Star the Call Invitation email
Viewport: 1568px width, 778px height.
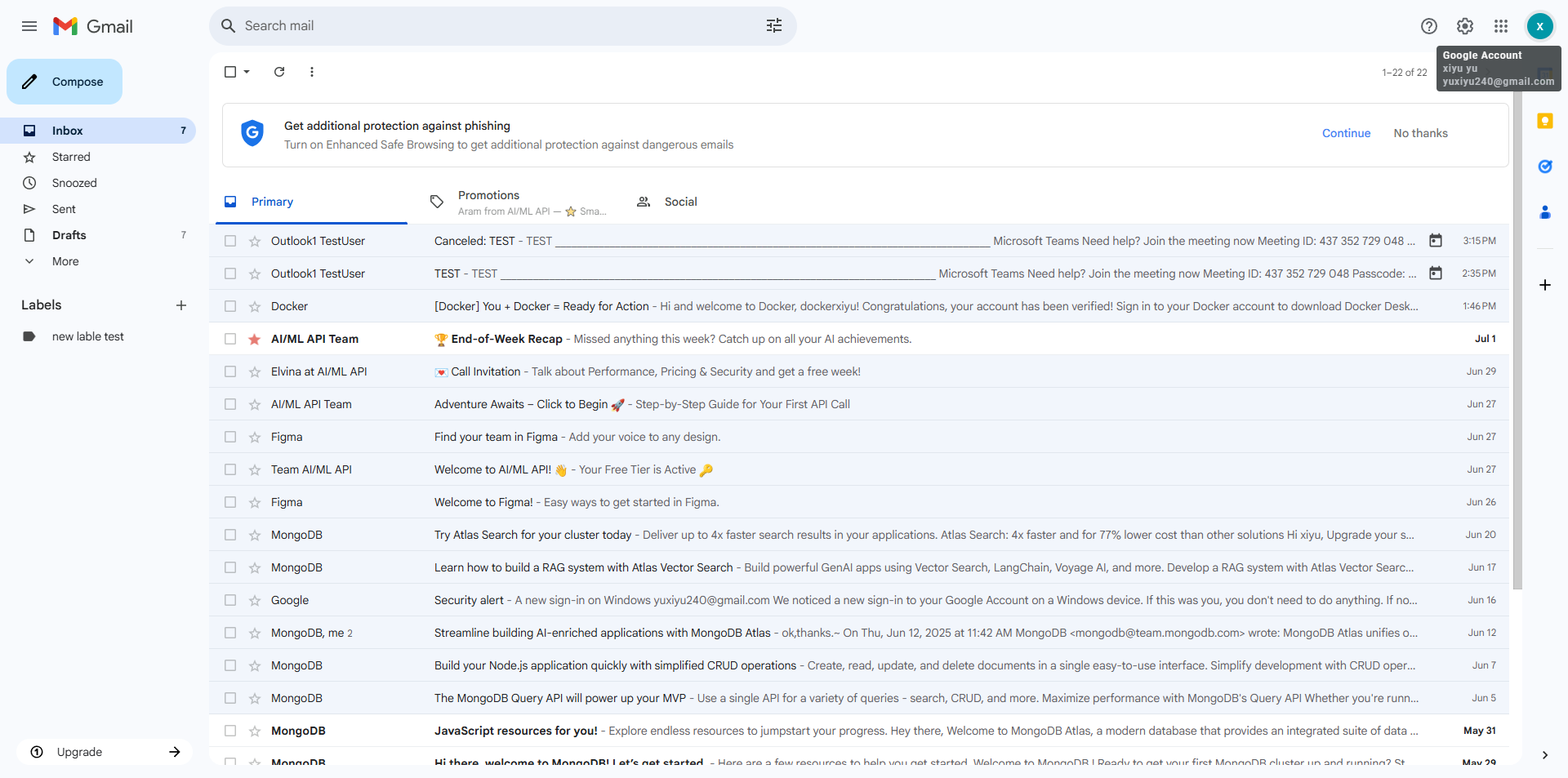point(255,371)
